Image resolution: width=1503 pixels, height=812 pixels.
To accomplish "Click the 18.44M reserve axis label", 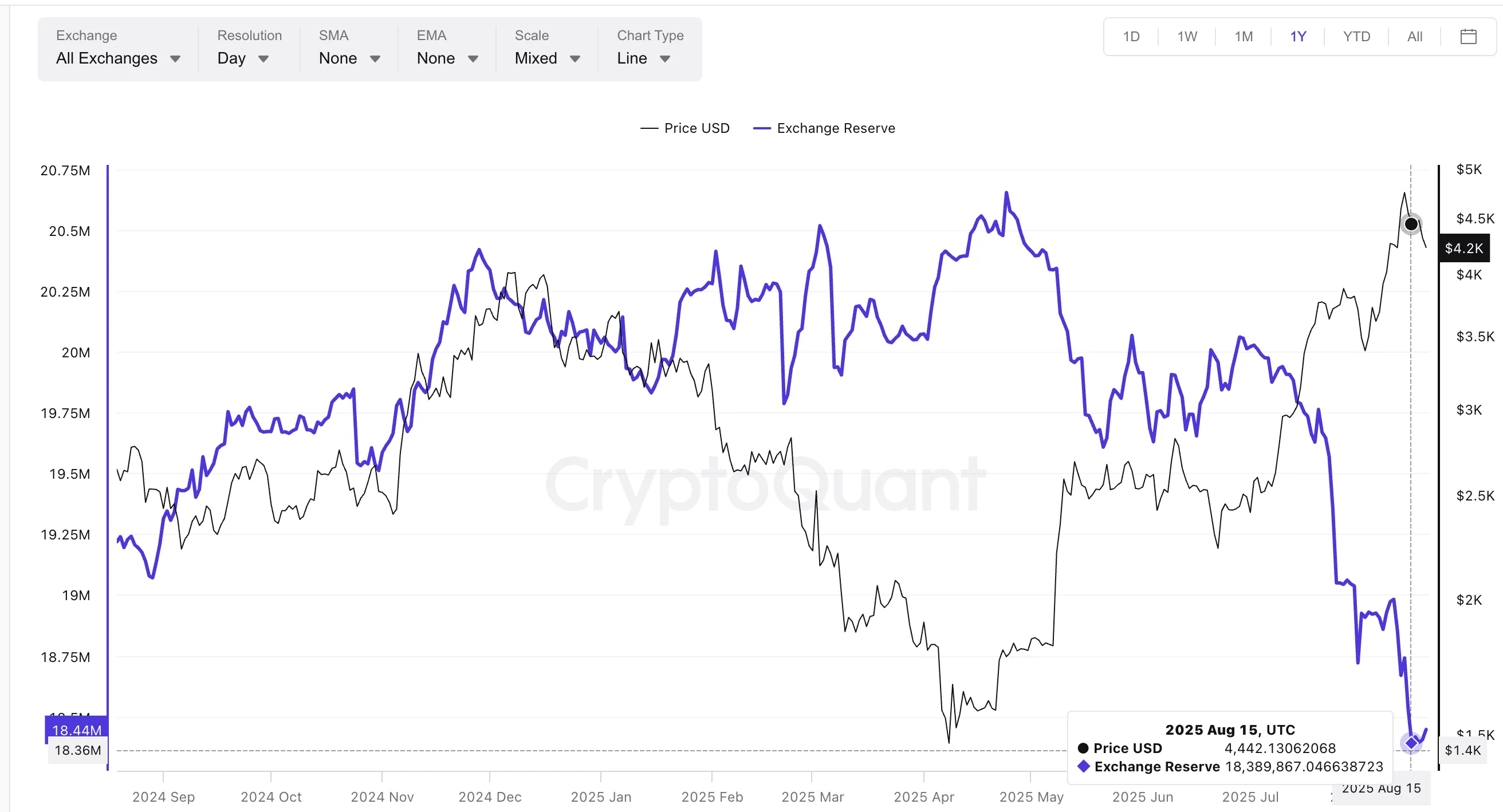I will [x=76, y=730].
